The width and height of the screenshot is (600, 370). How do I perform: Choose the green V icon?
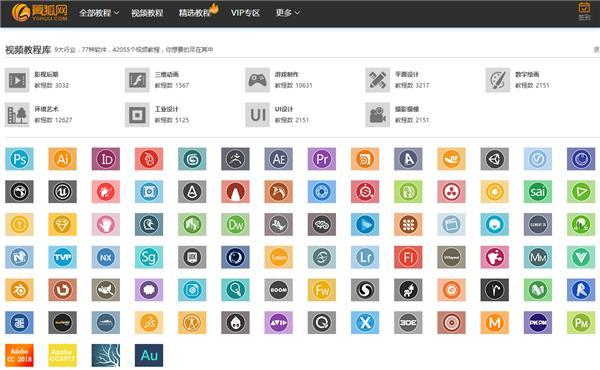point(581,257)
